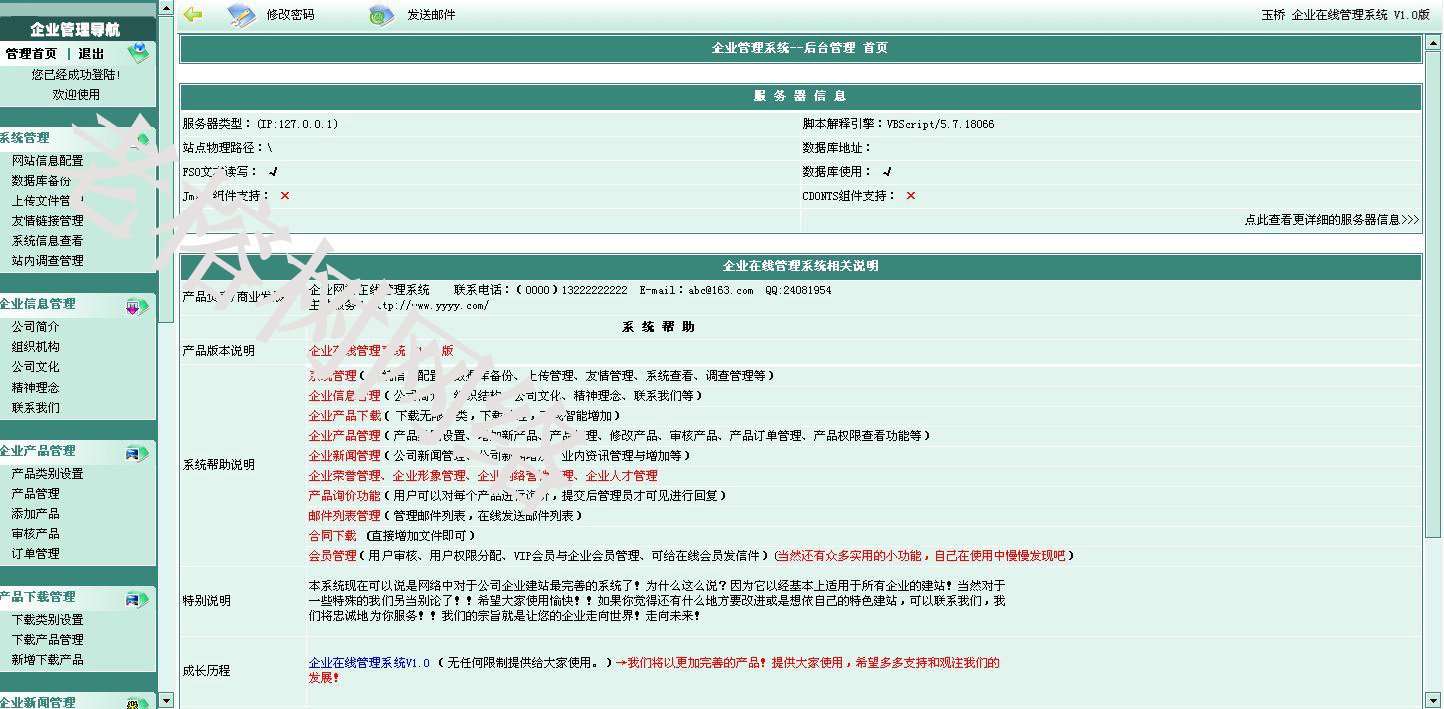The width and height of the screenshot is (1444, 709).
Task: Collapse the 系统管理 sidebar section
Action: (25, 138)
